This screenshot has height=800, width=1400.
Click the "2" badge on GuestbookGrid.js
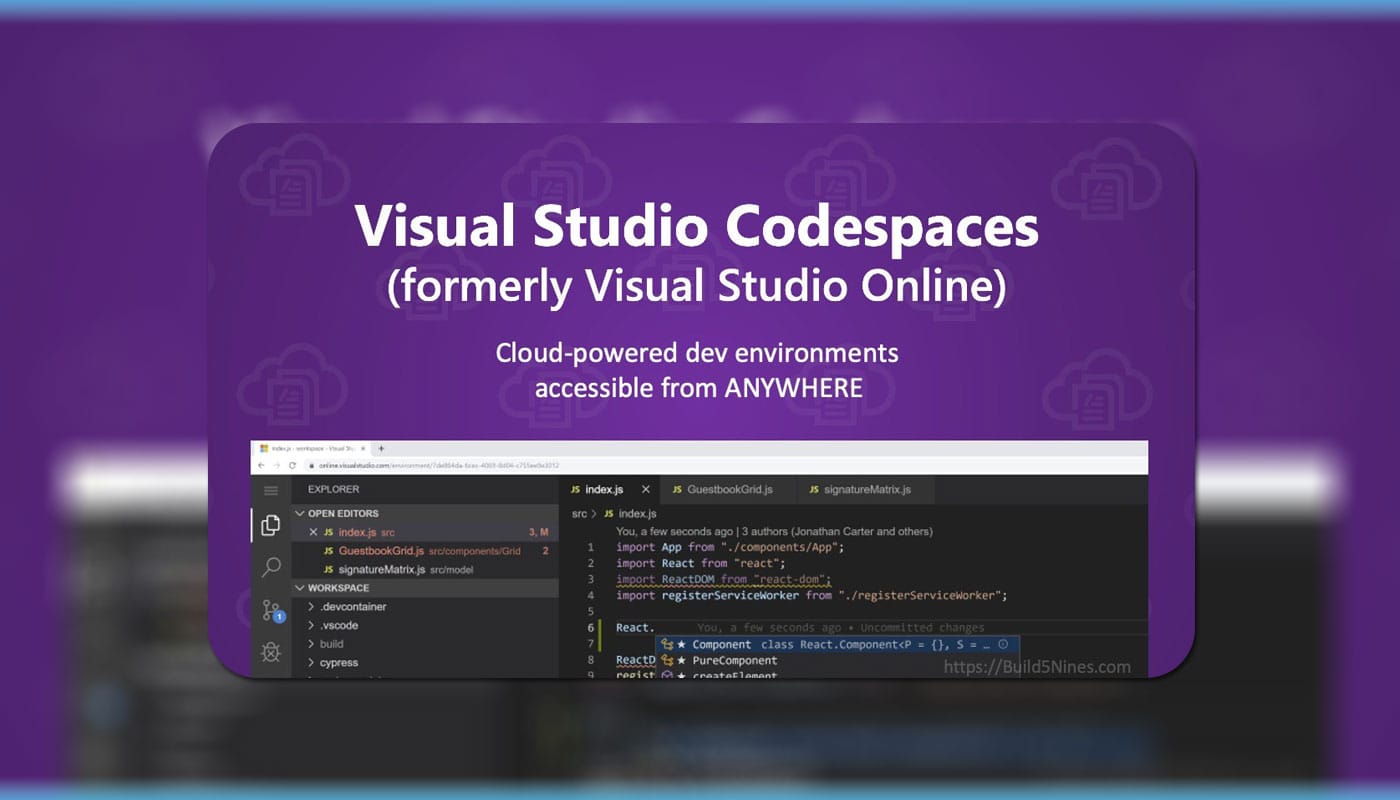click(545, 551)
